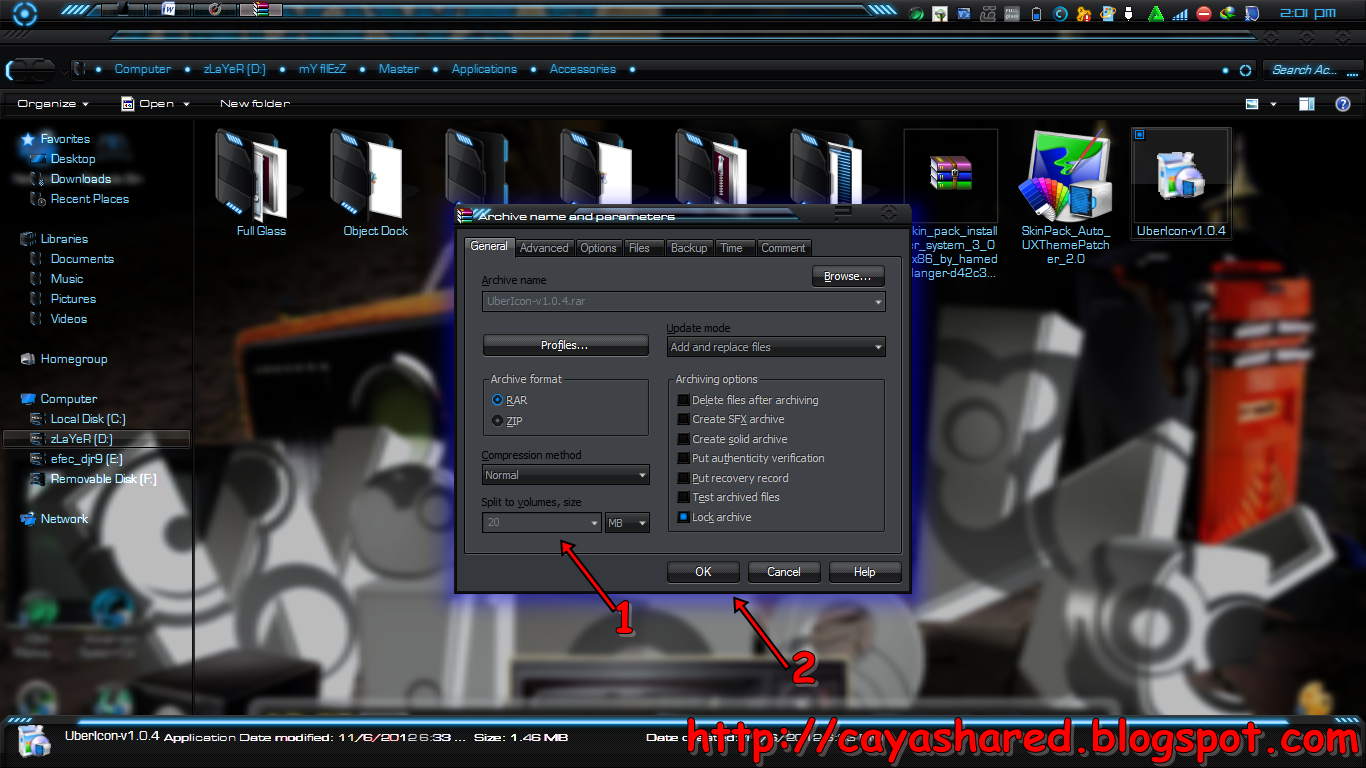Image resolution: width=1366 pixels, height=768 pixels.
Task: Open Downloads in Favorites
Action: point(81,179)
